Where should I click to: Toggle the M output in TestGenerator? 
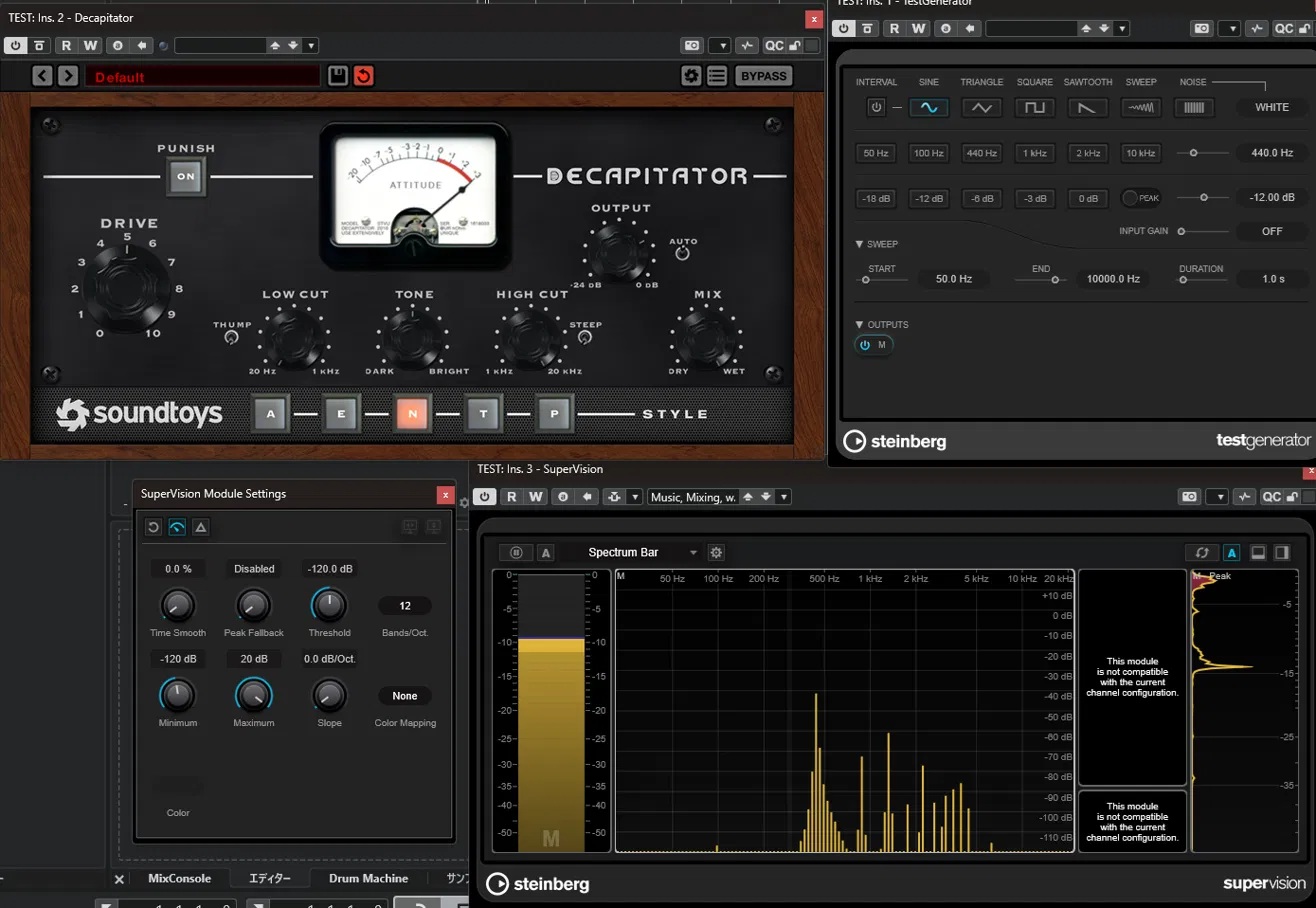pyautogui.click(x=873, y=345)
